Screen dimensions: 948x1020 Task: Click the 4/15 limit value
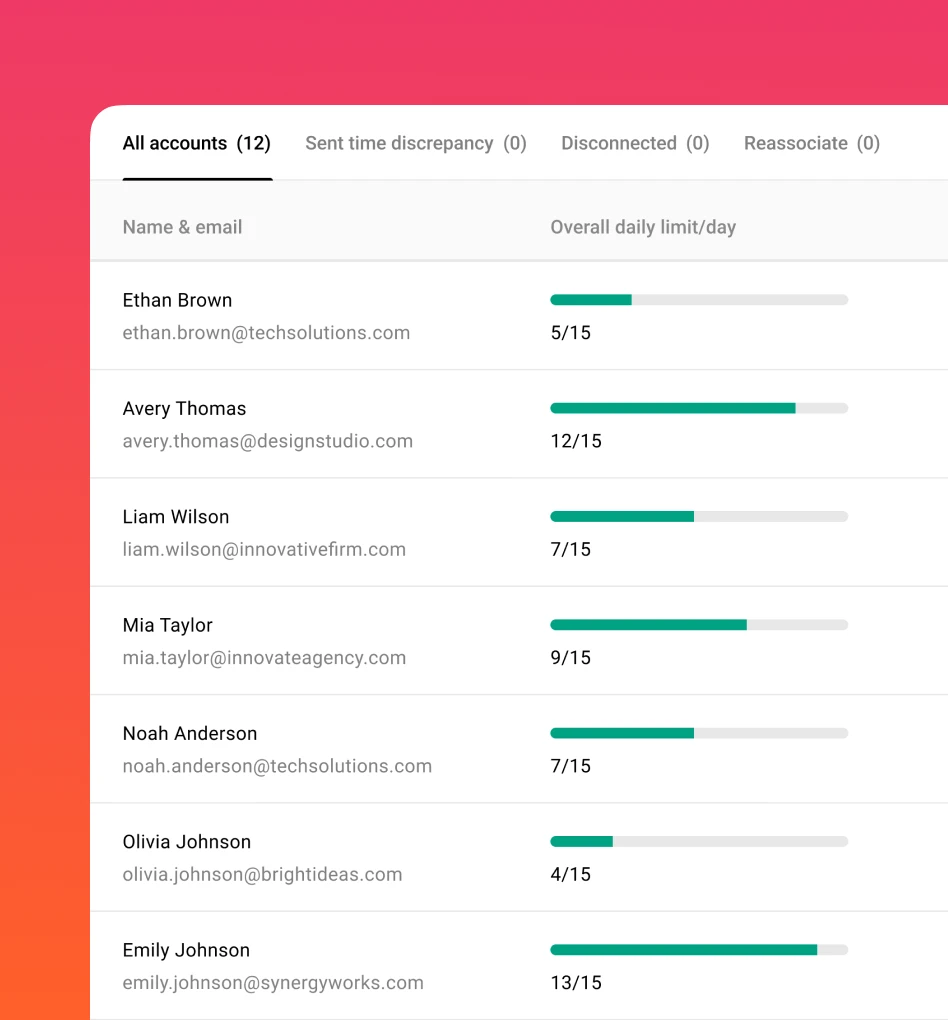coord(571,874)
